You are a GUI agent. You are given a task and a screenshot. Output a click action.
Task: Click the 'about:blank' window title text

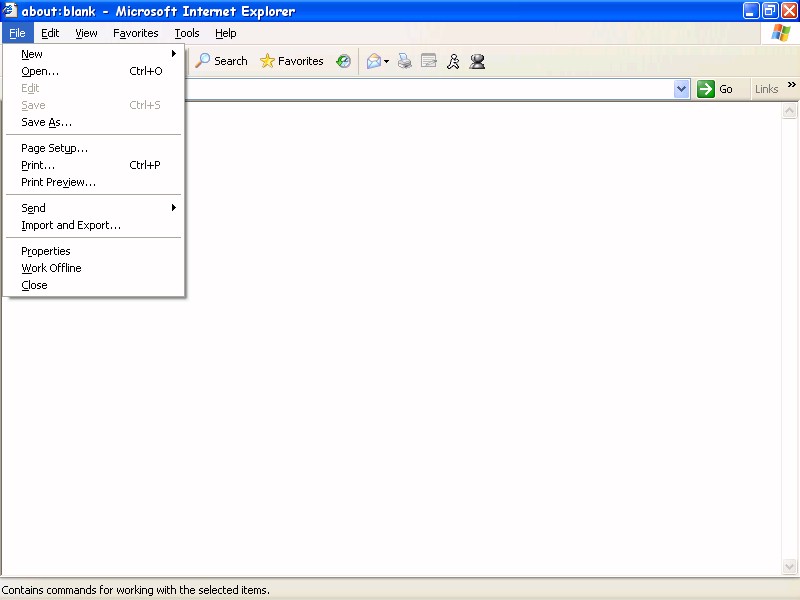[x=59, y=11]
